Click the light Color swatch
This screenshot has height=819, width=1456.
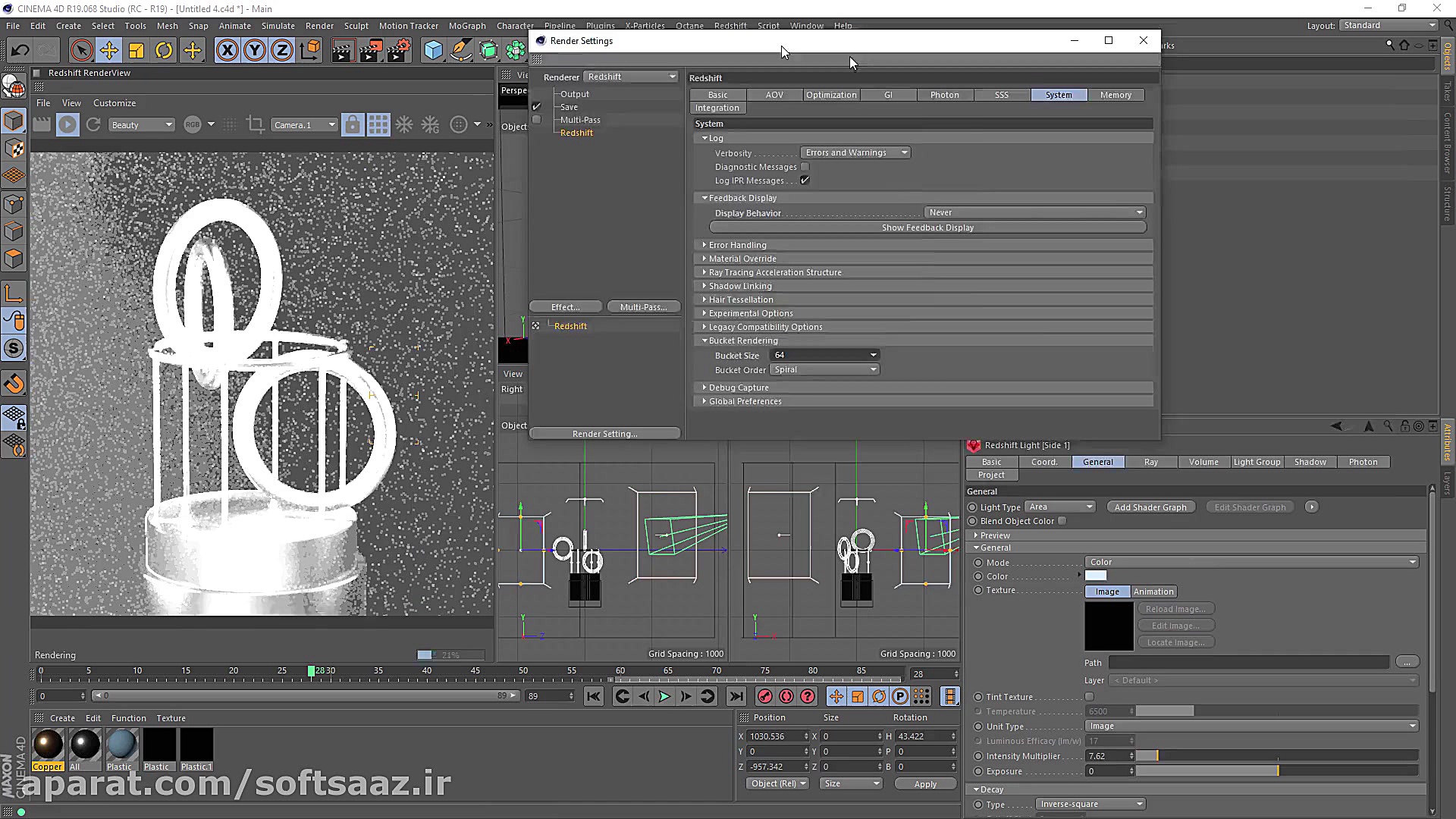(x=1096, y=576)
